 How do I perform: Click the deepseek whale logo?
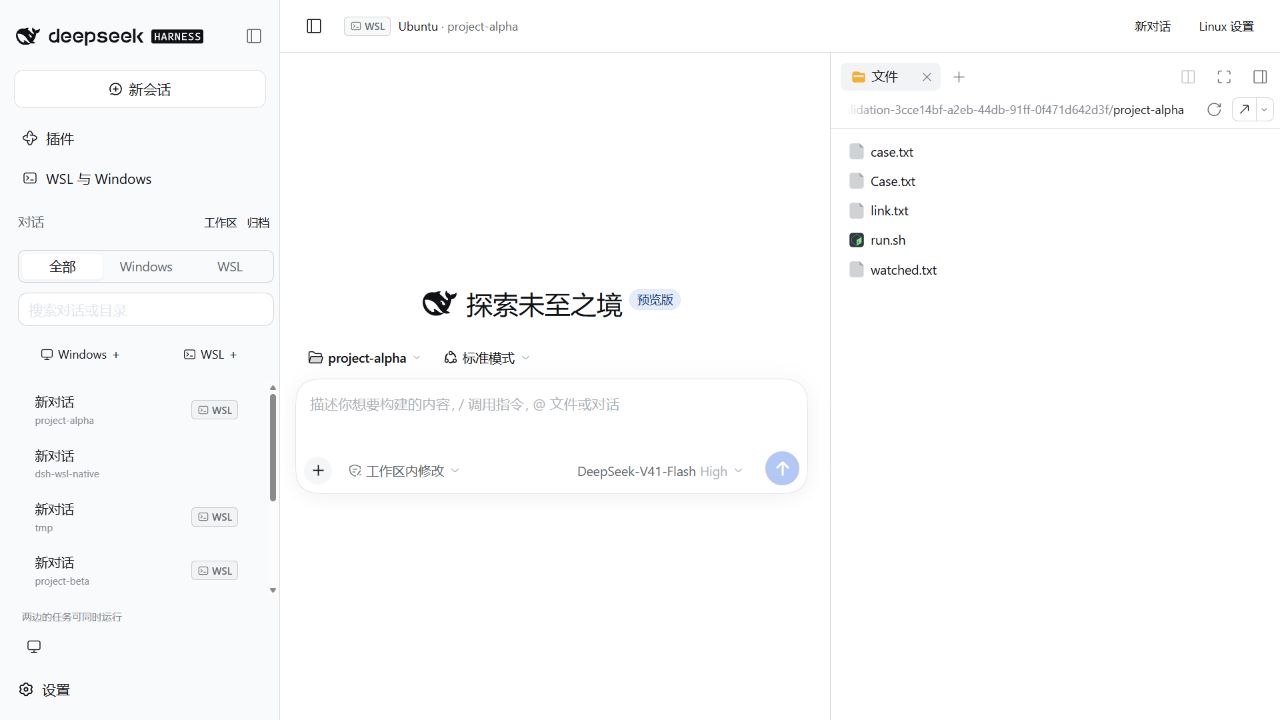tap(28, 36)
